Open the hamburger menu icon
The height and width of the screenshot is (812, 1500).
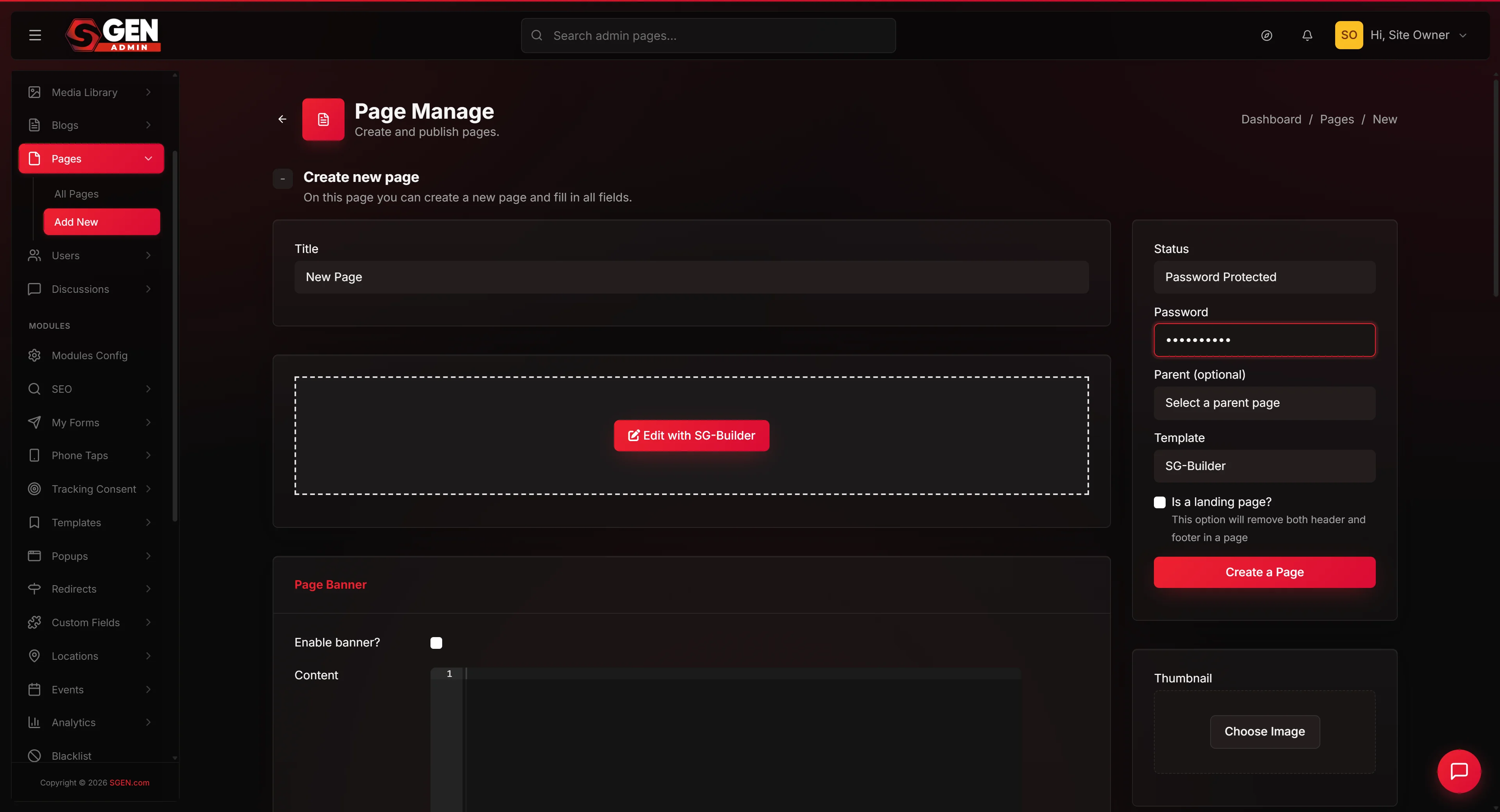tap(35, 36)
